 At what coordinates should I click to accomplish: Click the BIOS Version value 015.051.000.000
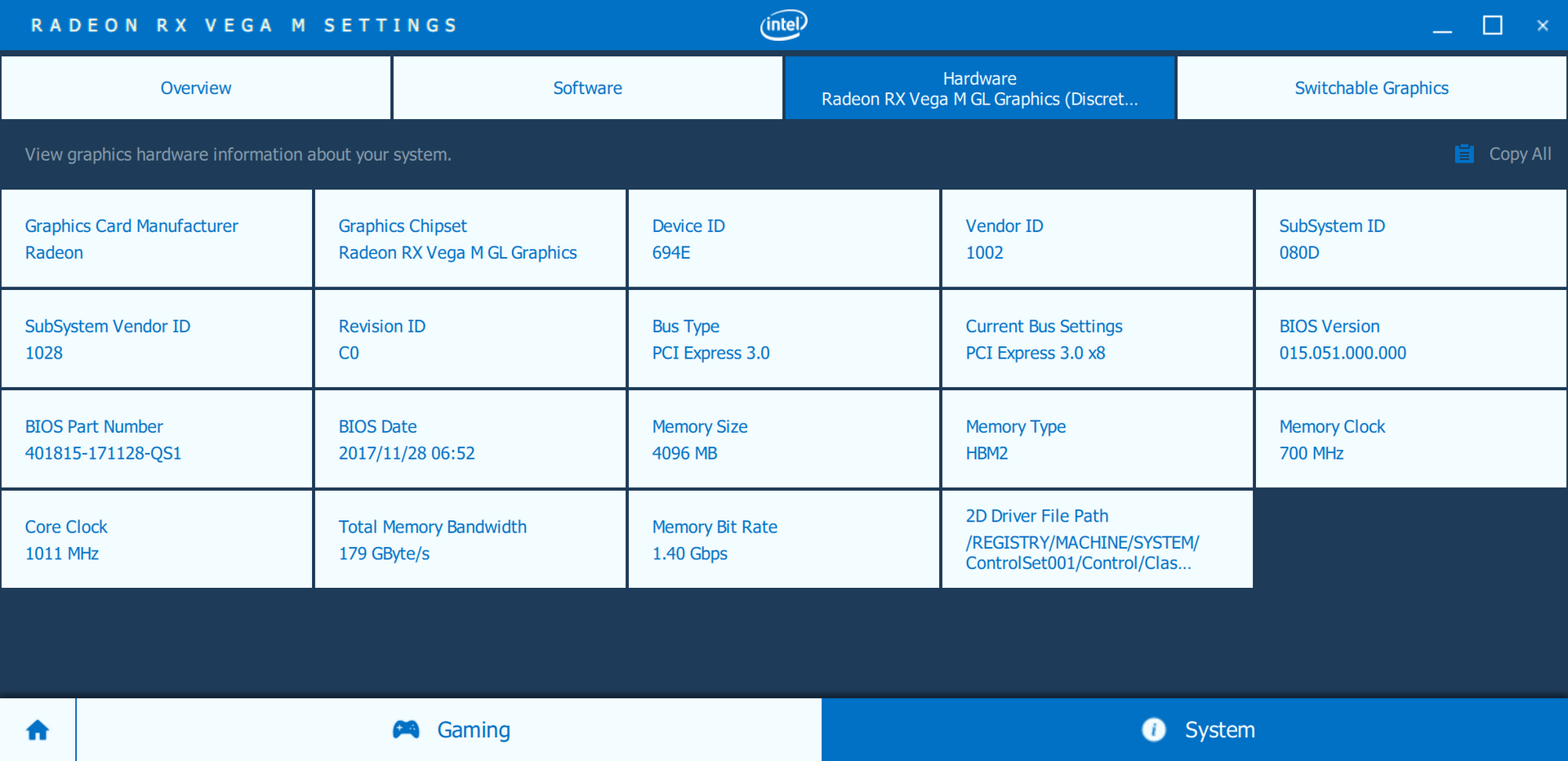pyautogui.click(x=1343, y=354)
